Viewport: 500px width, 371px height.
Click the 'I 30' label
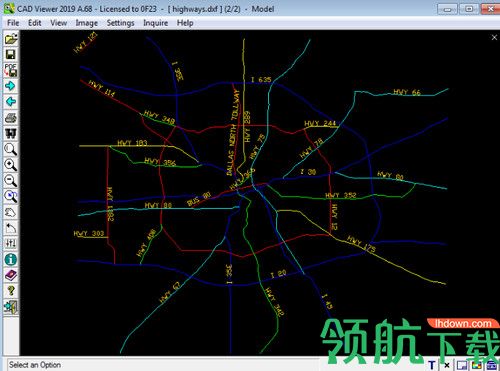308,172
